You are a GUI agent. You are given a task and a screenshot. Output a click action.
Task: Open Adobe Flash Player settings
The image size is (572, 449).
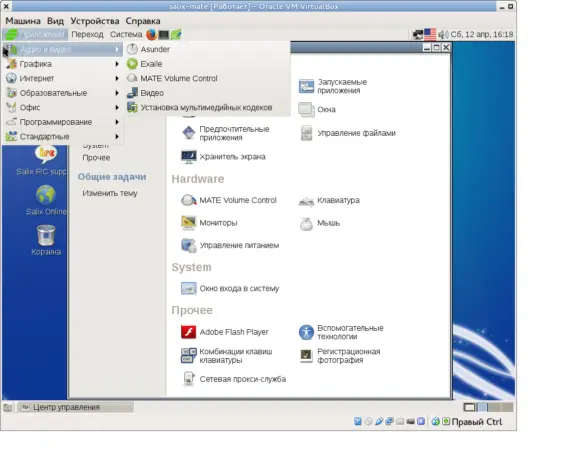[x=225, y=332]
